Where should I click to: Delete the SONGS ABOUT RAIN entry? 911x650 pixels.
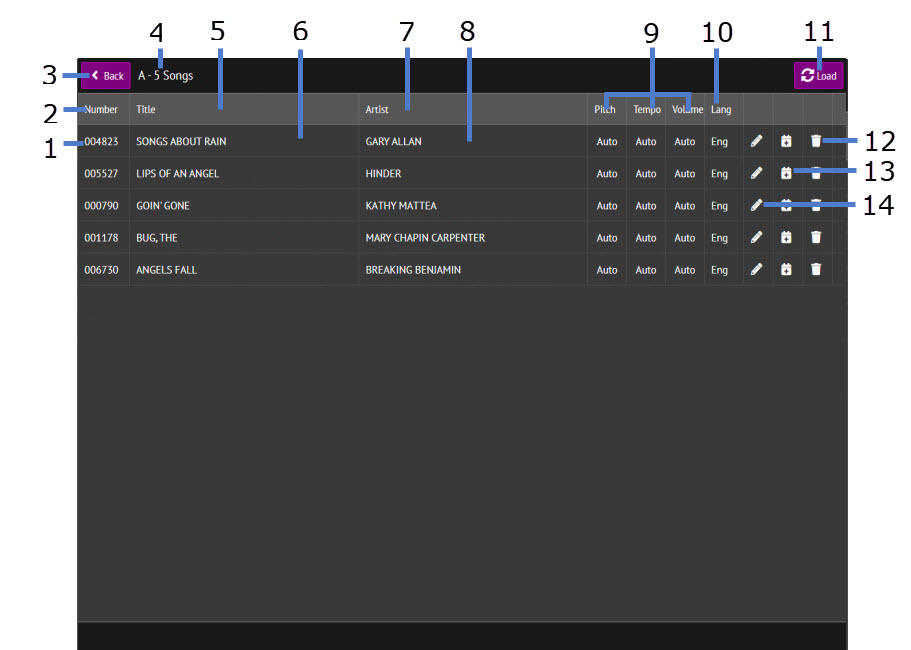click(816, 142)
